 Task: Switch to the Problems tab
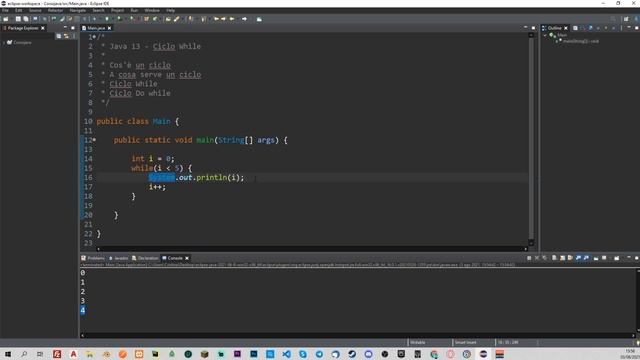tap(93, 258)
